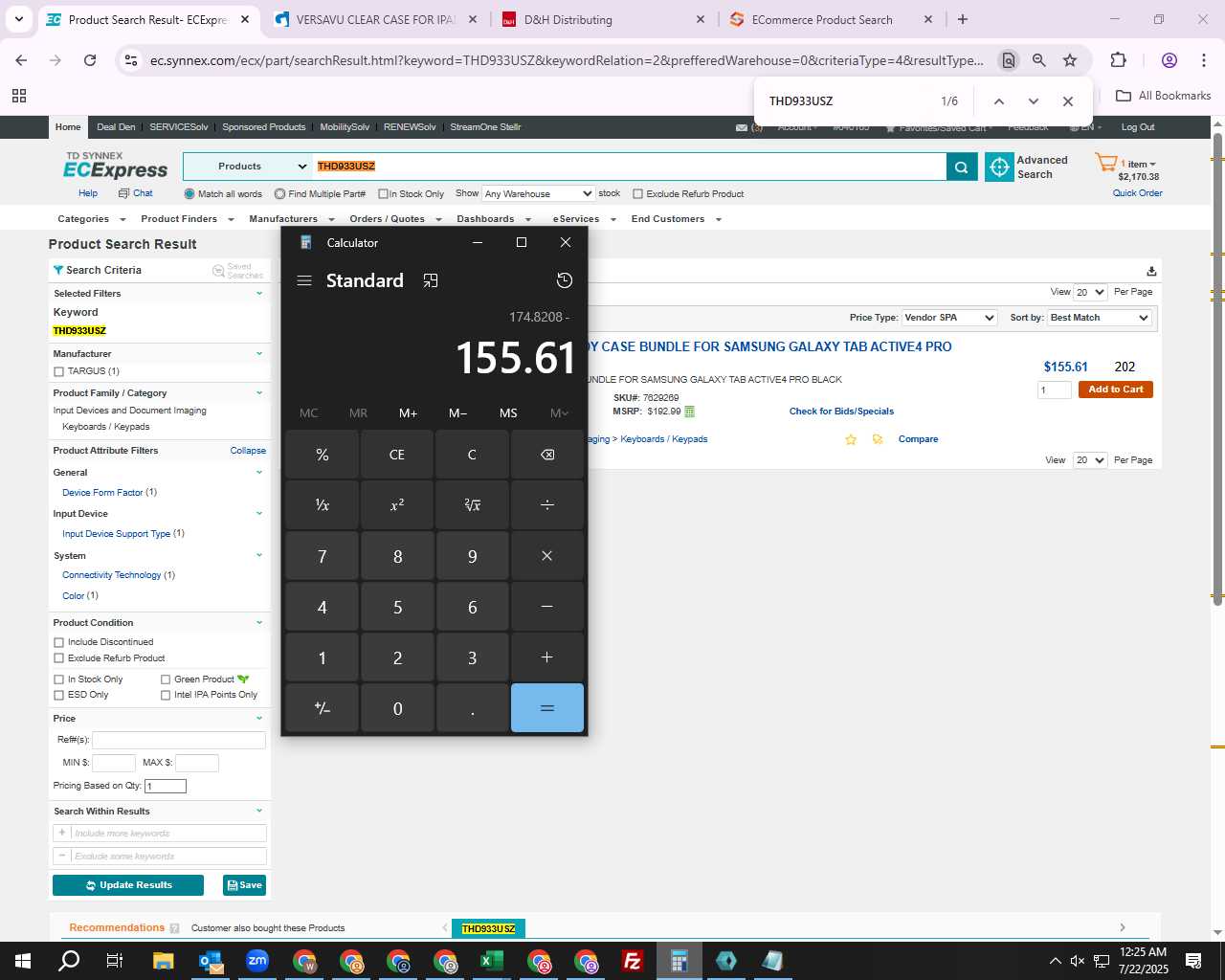1225x980 pixels.
Task: Click the ECExpress search magnifier button
Action: point(962,167)
